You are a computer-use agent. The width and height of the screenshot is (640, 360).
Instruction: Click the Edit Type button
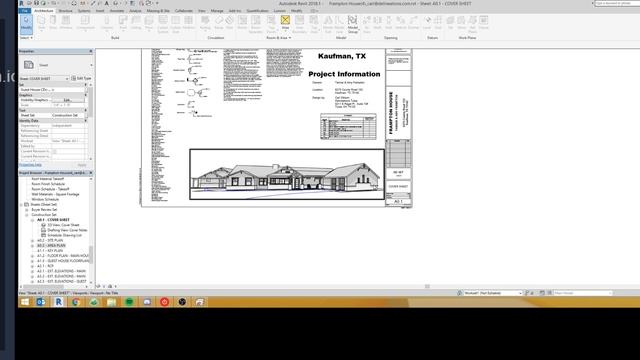81,78
